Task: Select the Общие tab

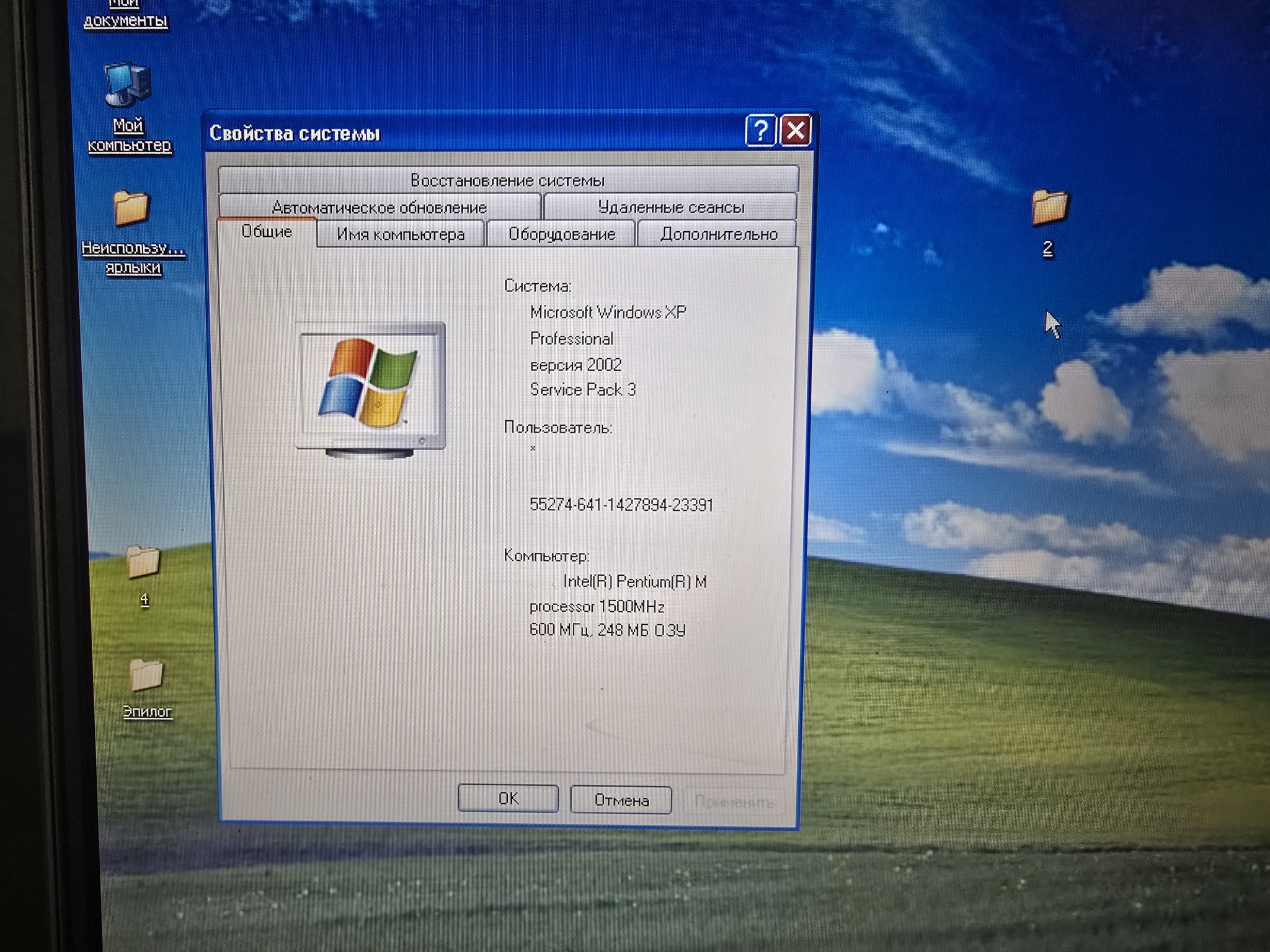Action: [267, 232]
